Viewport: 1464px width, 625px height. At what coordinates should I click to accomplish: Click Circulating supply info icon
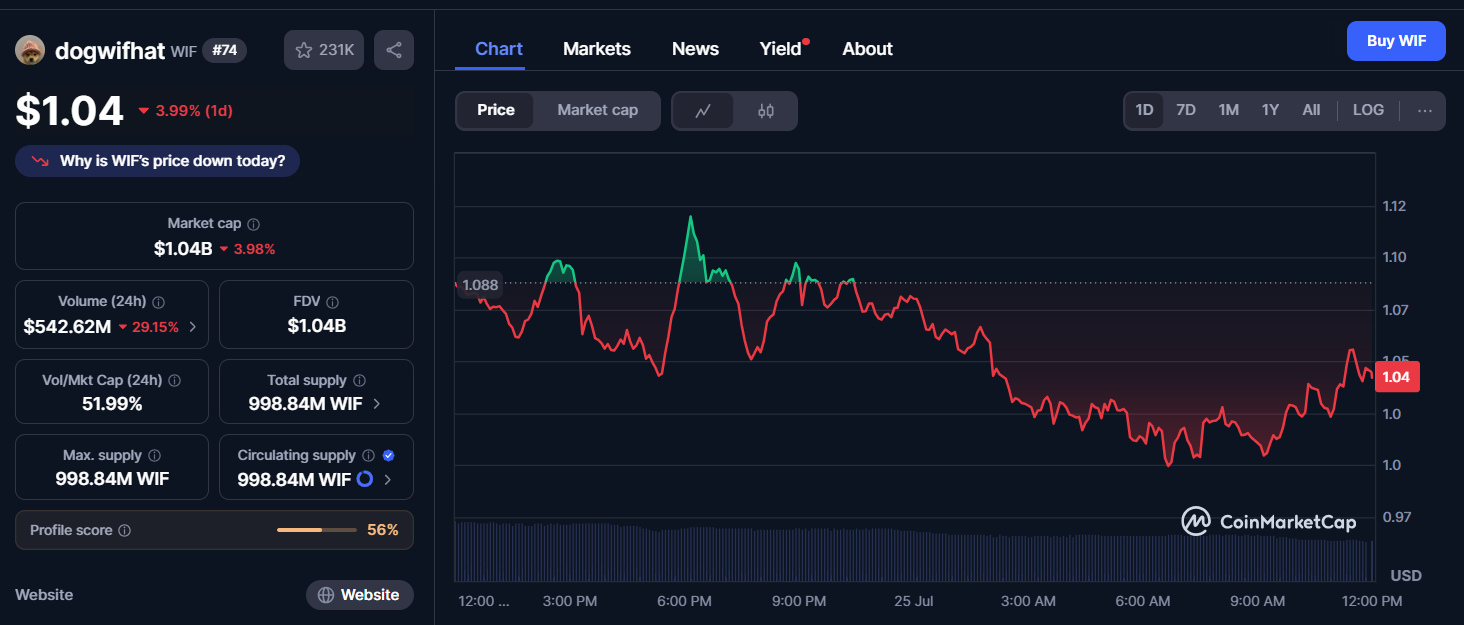click(368, 456)
